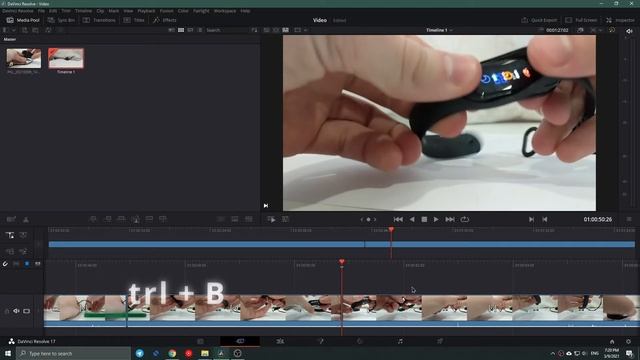Click the Source Overwrite icon
640x360 pixels.
(x=163, y=220)
